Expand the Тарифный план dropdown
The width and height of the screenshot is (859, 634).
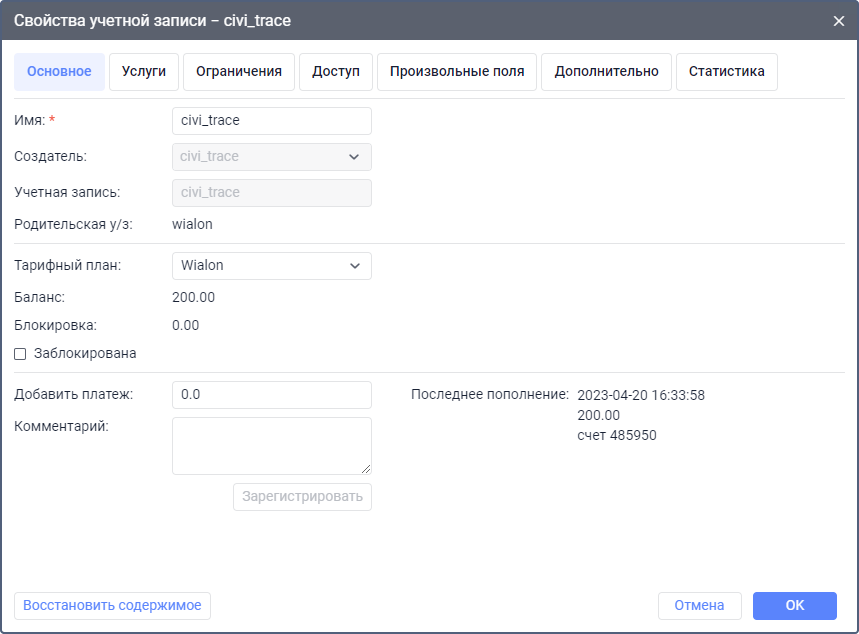click(271, 266)
